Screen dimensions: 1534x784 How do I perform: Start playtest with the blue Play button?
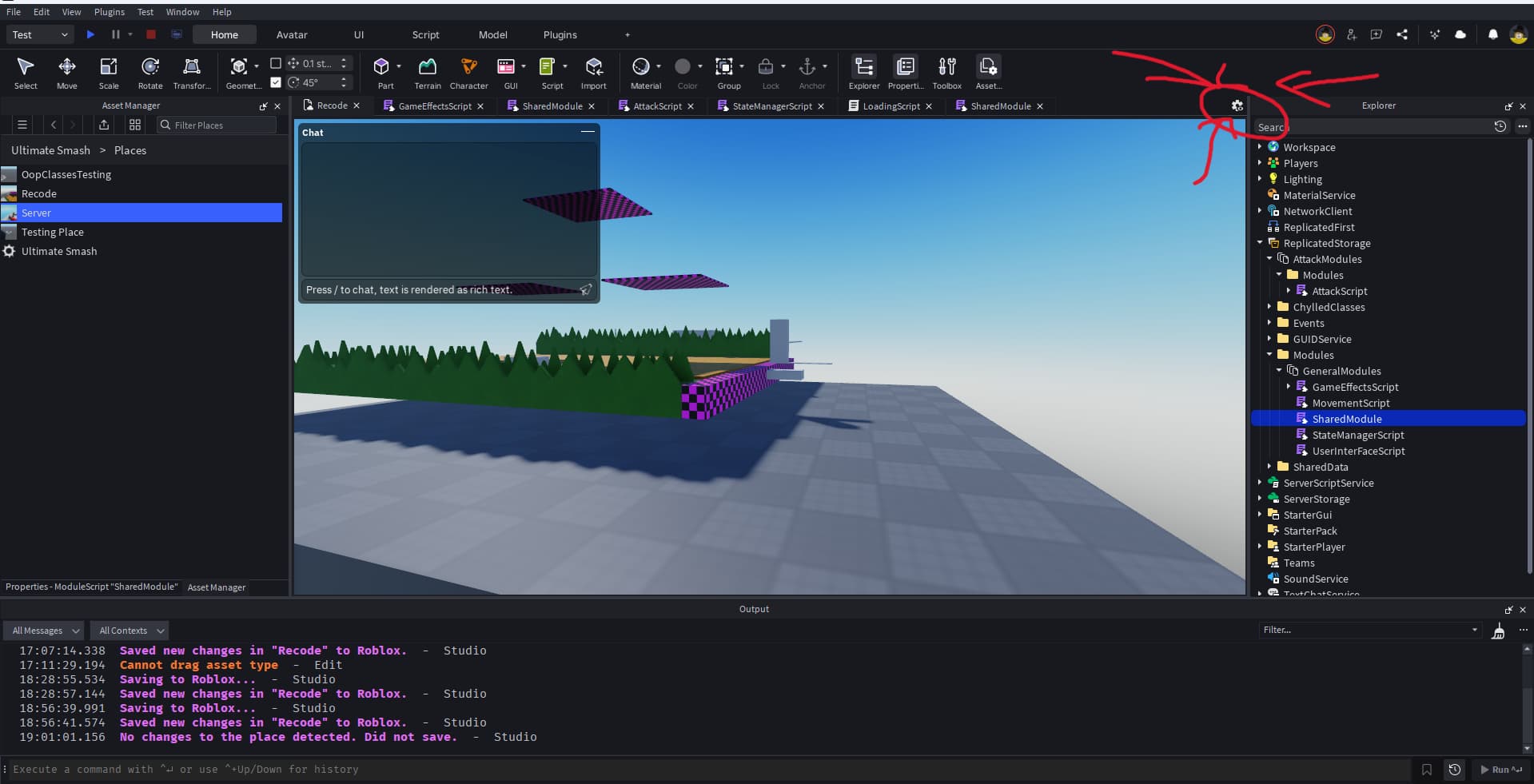90,34
